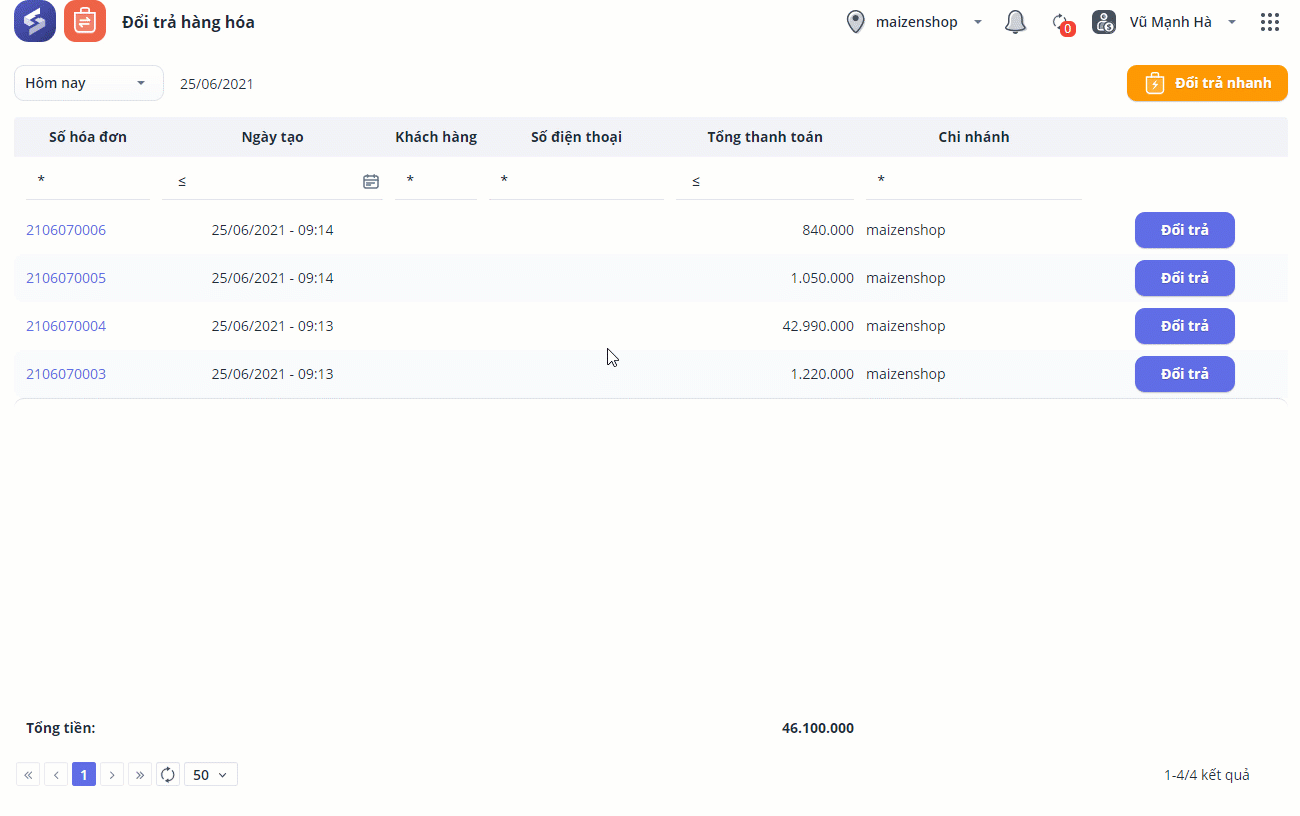Click the 46.100.000 grand total value
Screen dimensions: 1300x816
[x=818, y=728]
